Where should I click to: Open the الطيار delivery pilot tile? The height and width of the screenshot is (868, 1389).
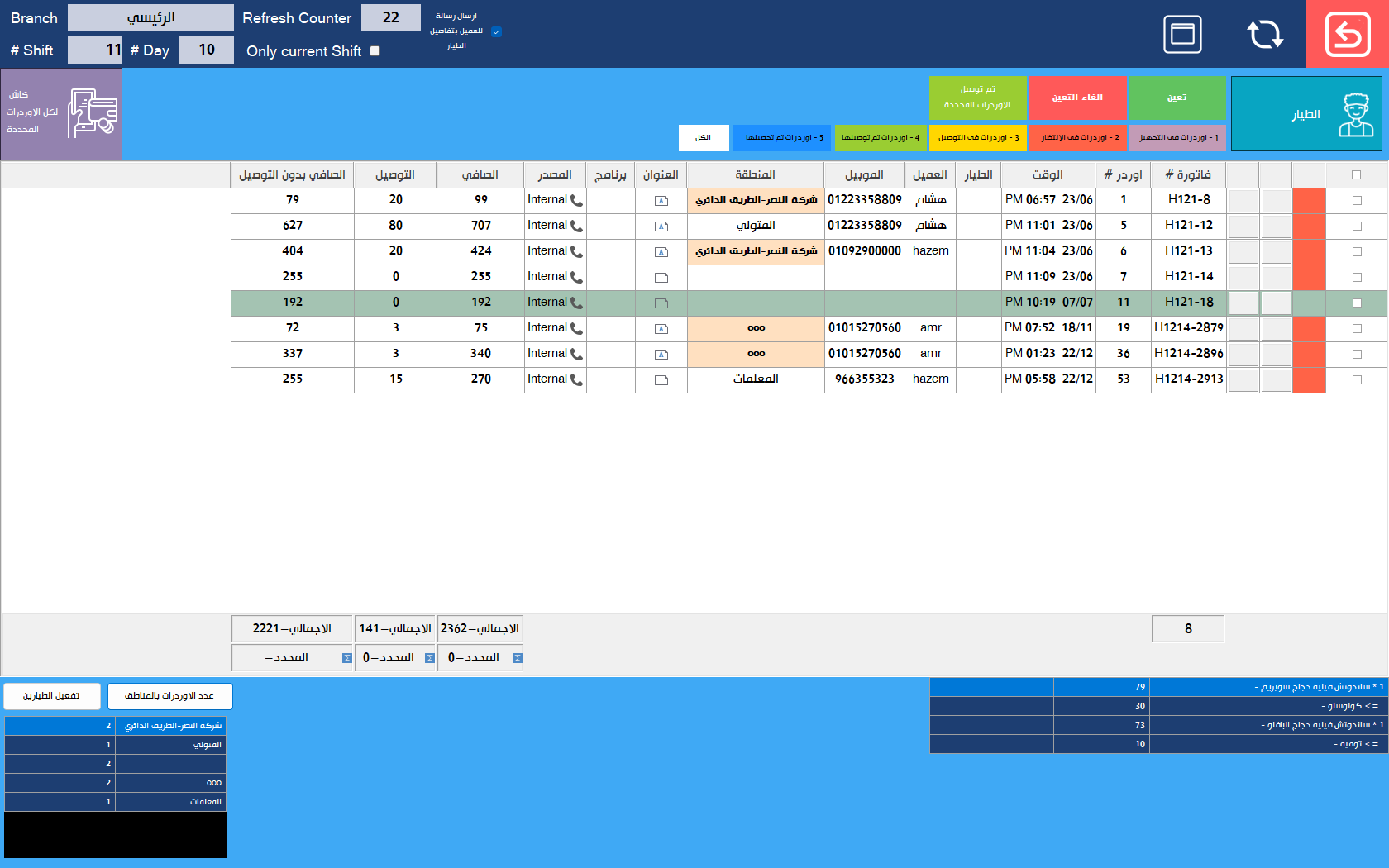tap(1305, 114)
